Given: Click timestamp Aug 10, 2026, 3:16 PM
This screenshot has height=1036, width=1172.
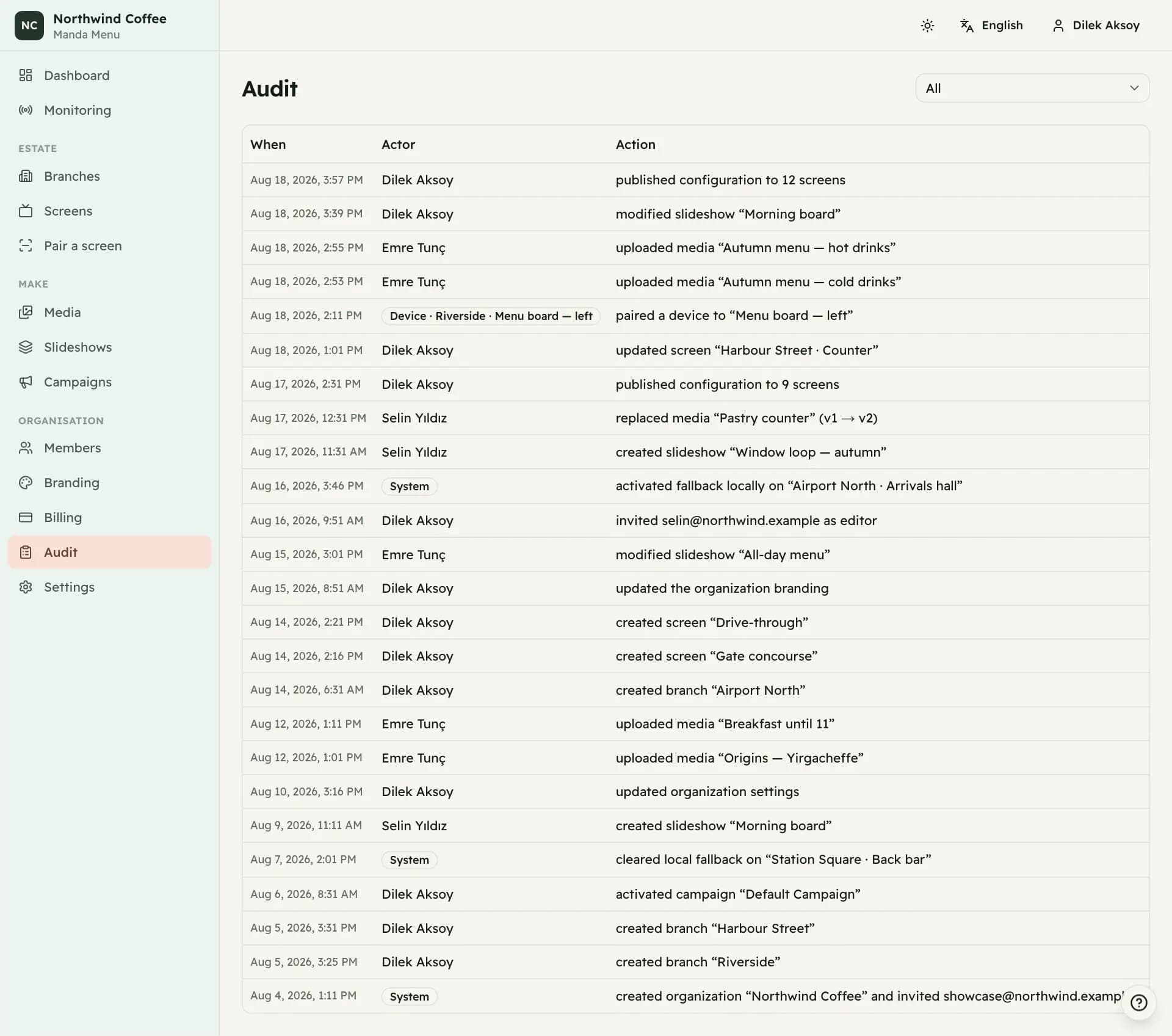Looking at the screenshot, I should click(x=306, y=791).
